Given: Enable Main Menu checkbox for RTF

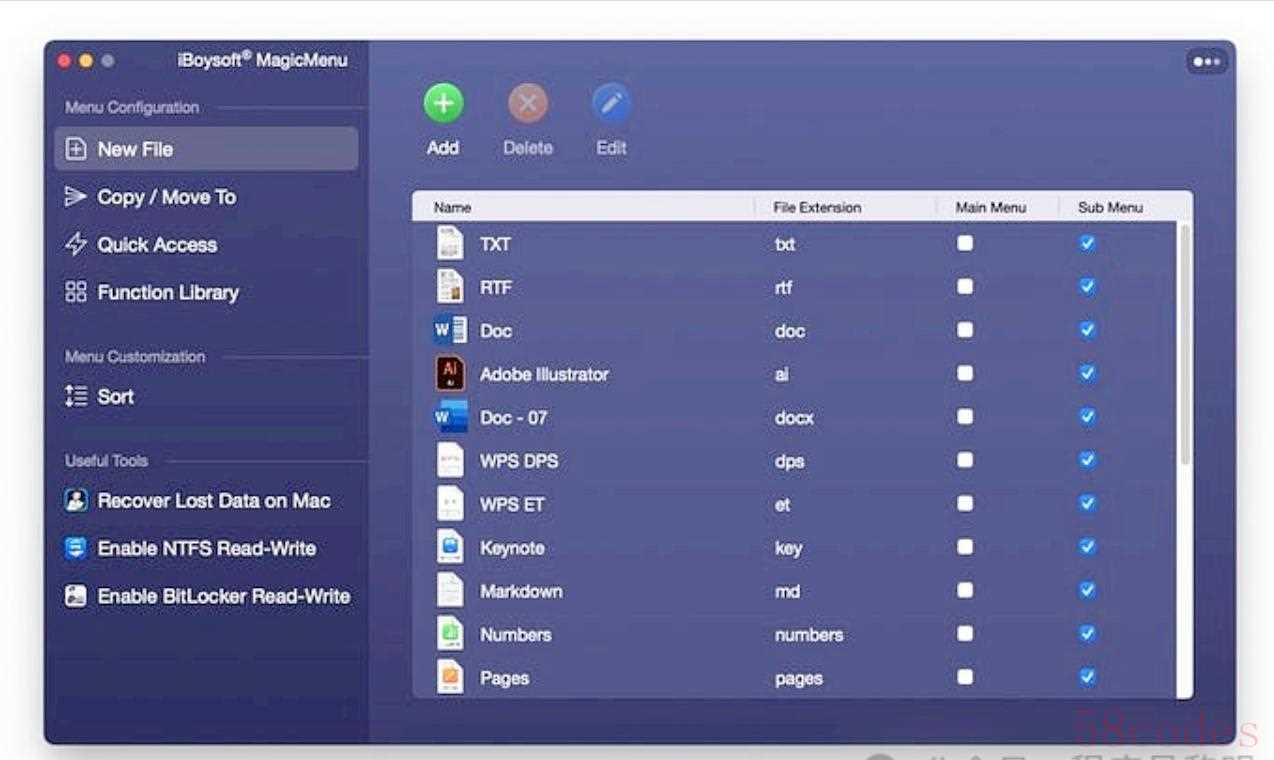Looking at the screenshot, I should point(965,286).
